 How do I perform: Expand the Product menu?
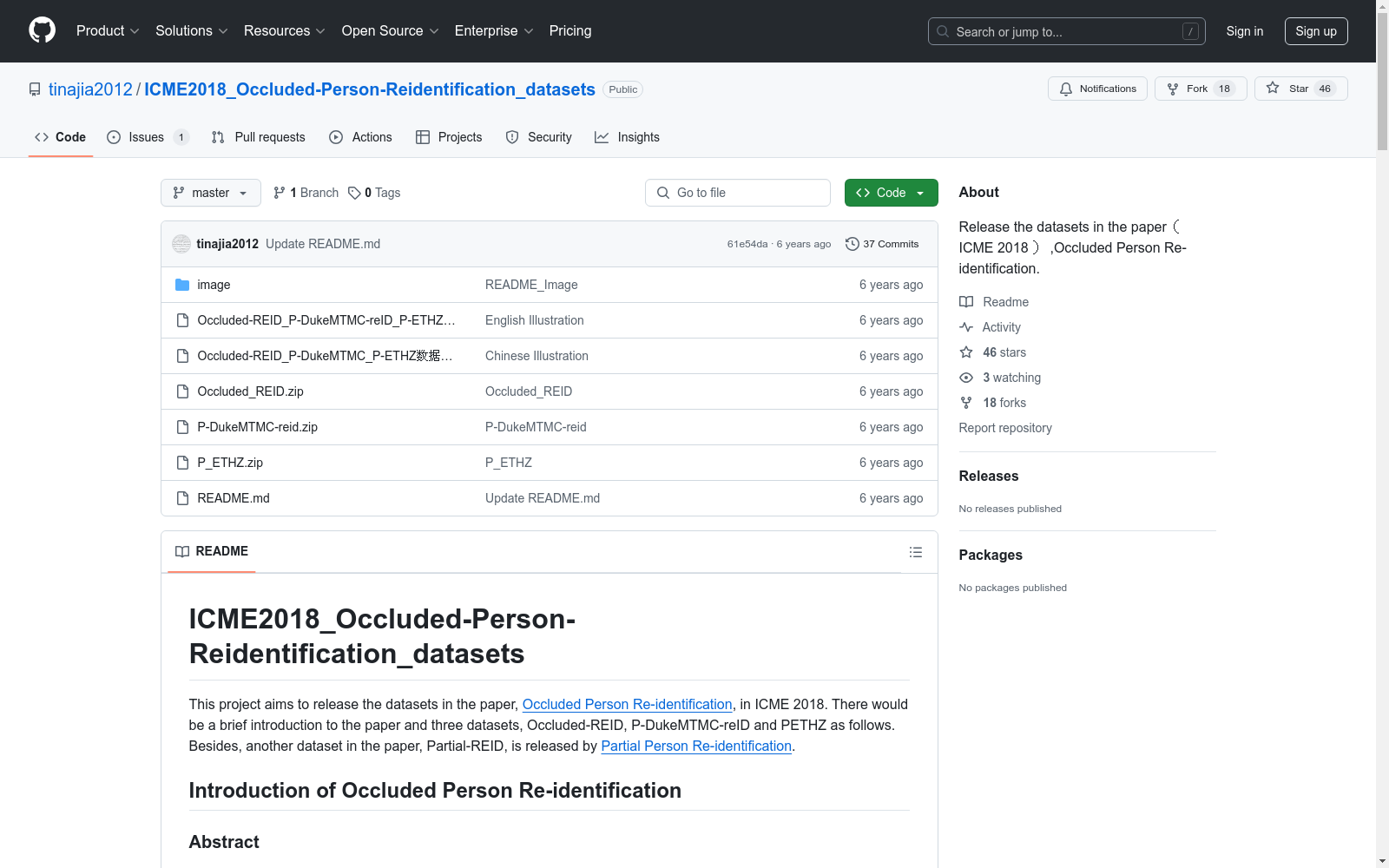pyautogui.click(x=108, y=31)
